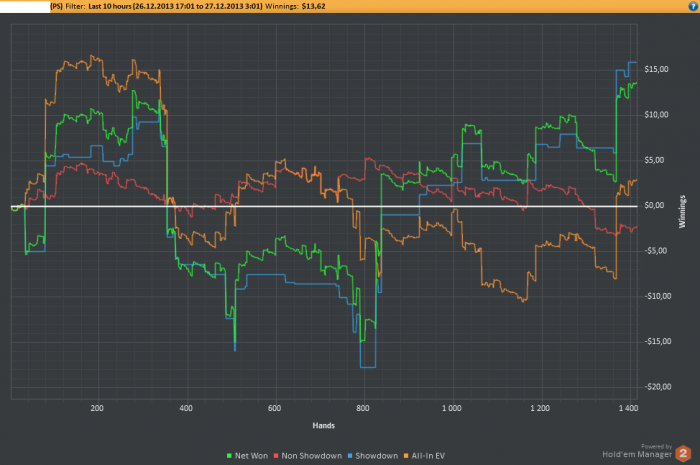
Task: Click the $0,00 y-axis label
Action: click(x=654, y=205)
